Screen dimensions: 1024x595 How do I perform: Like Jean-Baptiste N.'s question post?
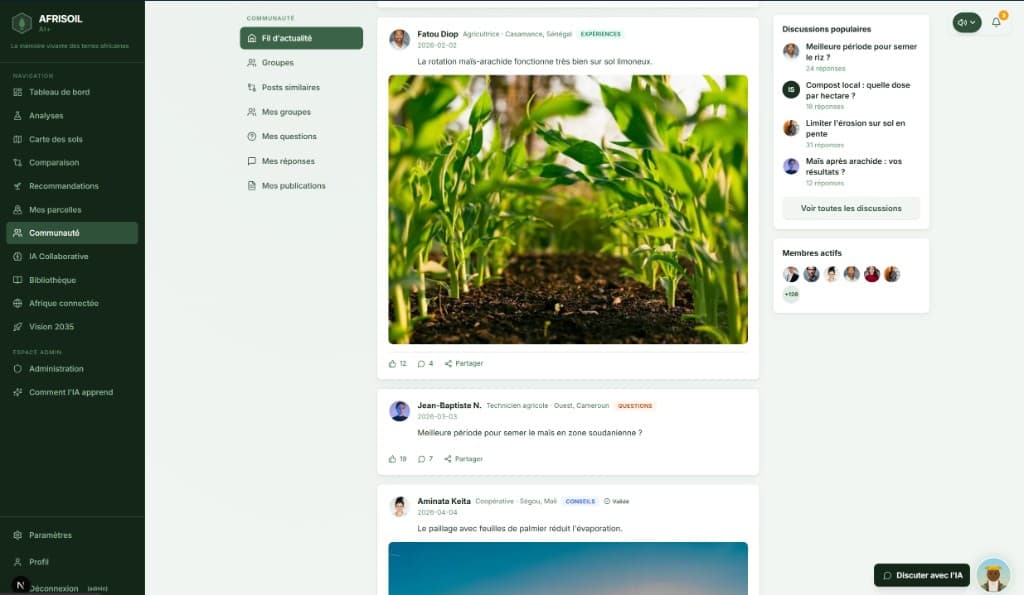tap(397, 459)
